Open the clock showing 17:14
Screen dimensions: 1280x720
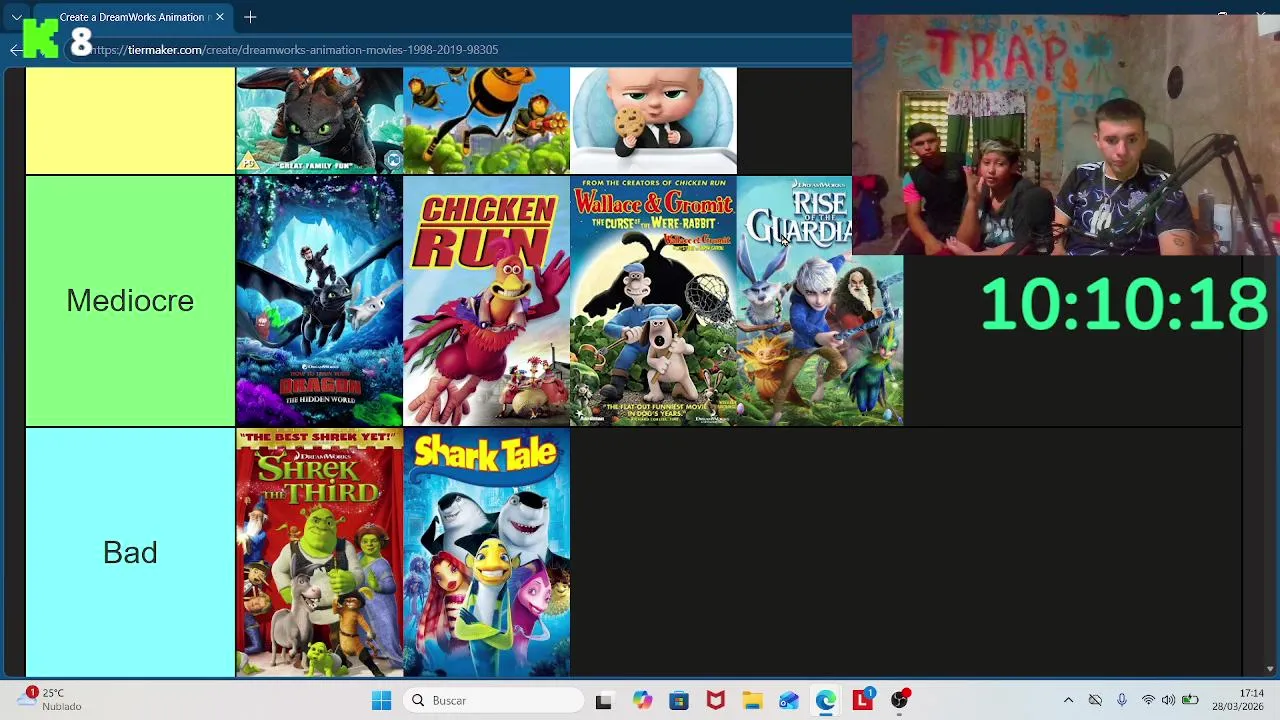[x=1238, y=700]
